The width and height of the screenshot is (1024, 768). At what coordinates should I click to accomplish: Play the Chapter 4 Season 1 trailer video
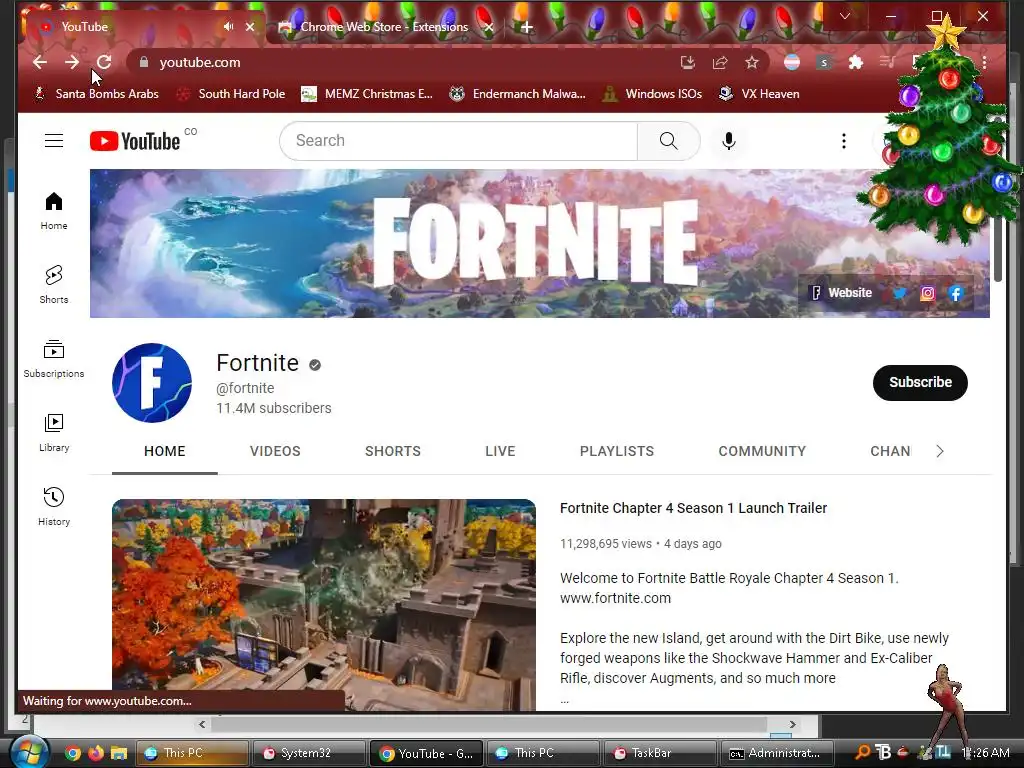coord(324,604)
